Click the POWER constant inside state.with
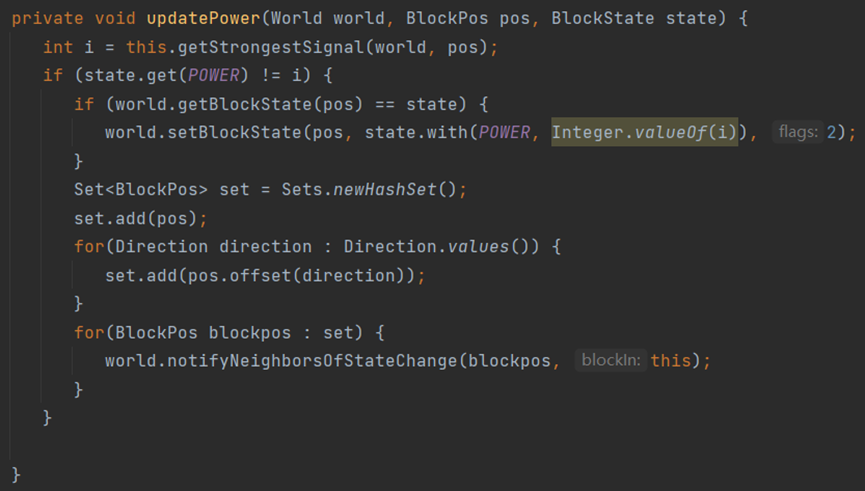The image size is (865, 491). (x=504, y=133)
